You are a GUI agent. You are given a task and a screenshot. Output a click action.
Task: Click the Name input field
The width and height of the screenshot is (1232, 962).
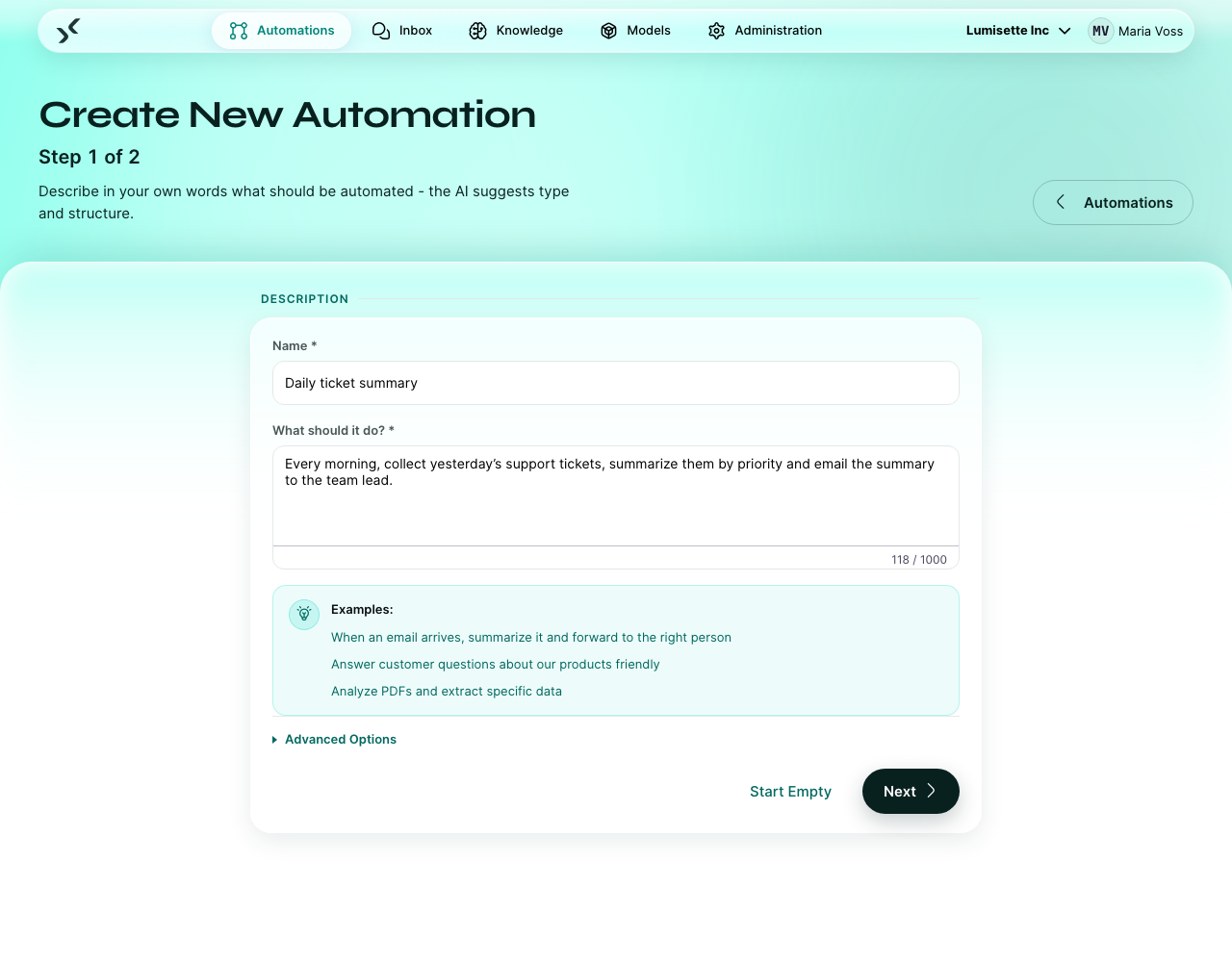coord(616,383)
